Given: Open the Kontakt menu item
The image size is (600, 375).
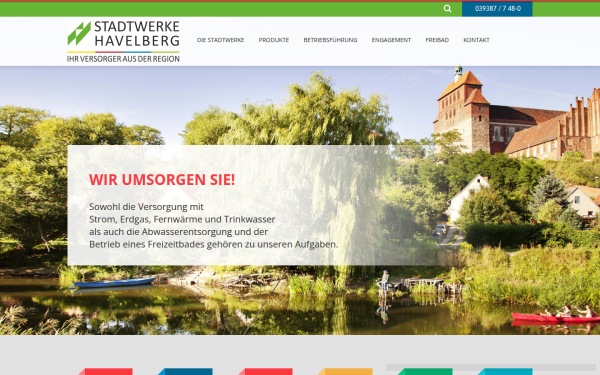Looking at the screenshot, I should tap(476, 40).
